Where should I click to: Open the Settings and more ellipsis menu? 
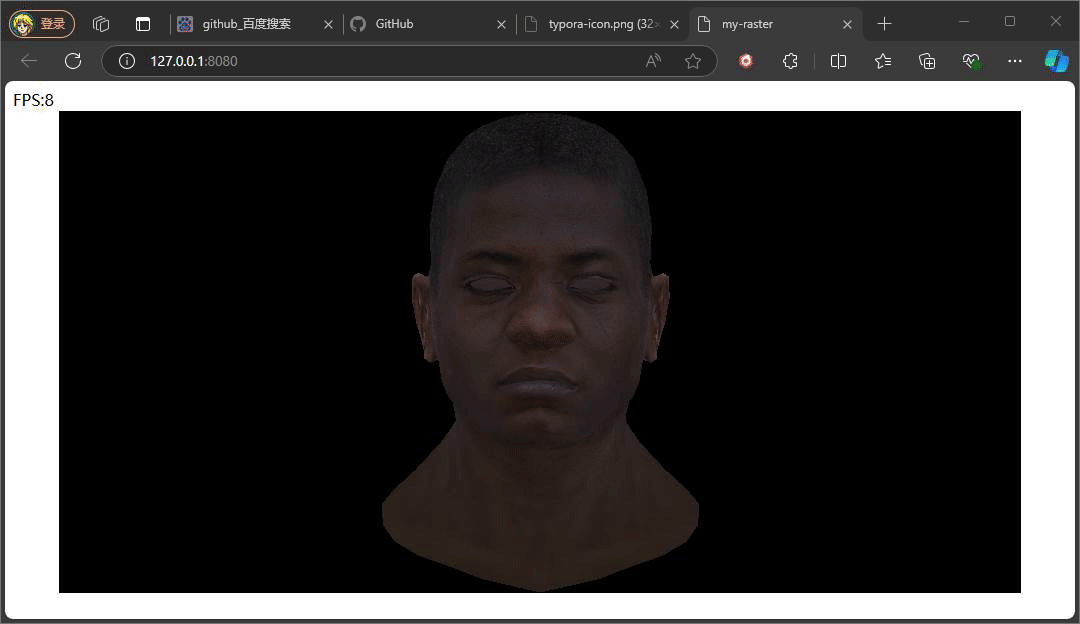[x=1015, y=61]
